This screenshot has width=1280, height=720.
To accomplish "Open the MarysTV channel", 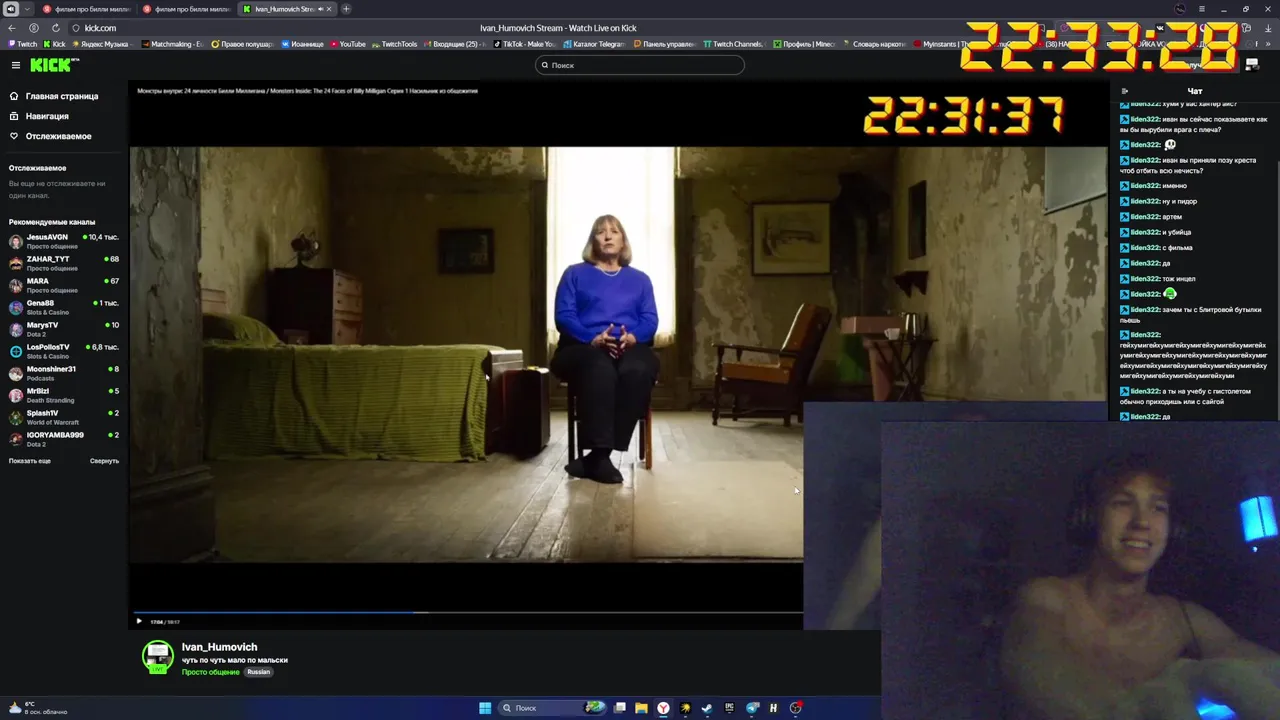I will (64, 329).
